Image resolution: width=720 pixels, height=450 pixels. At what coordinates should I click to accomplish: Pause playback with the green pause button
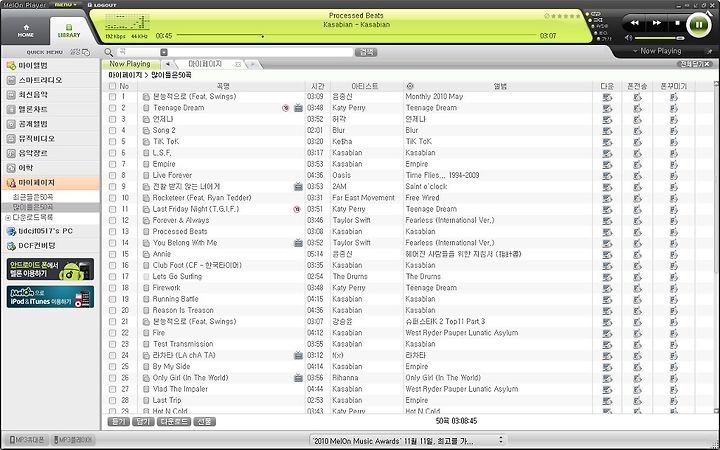point(699,24)
